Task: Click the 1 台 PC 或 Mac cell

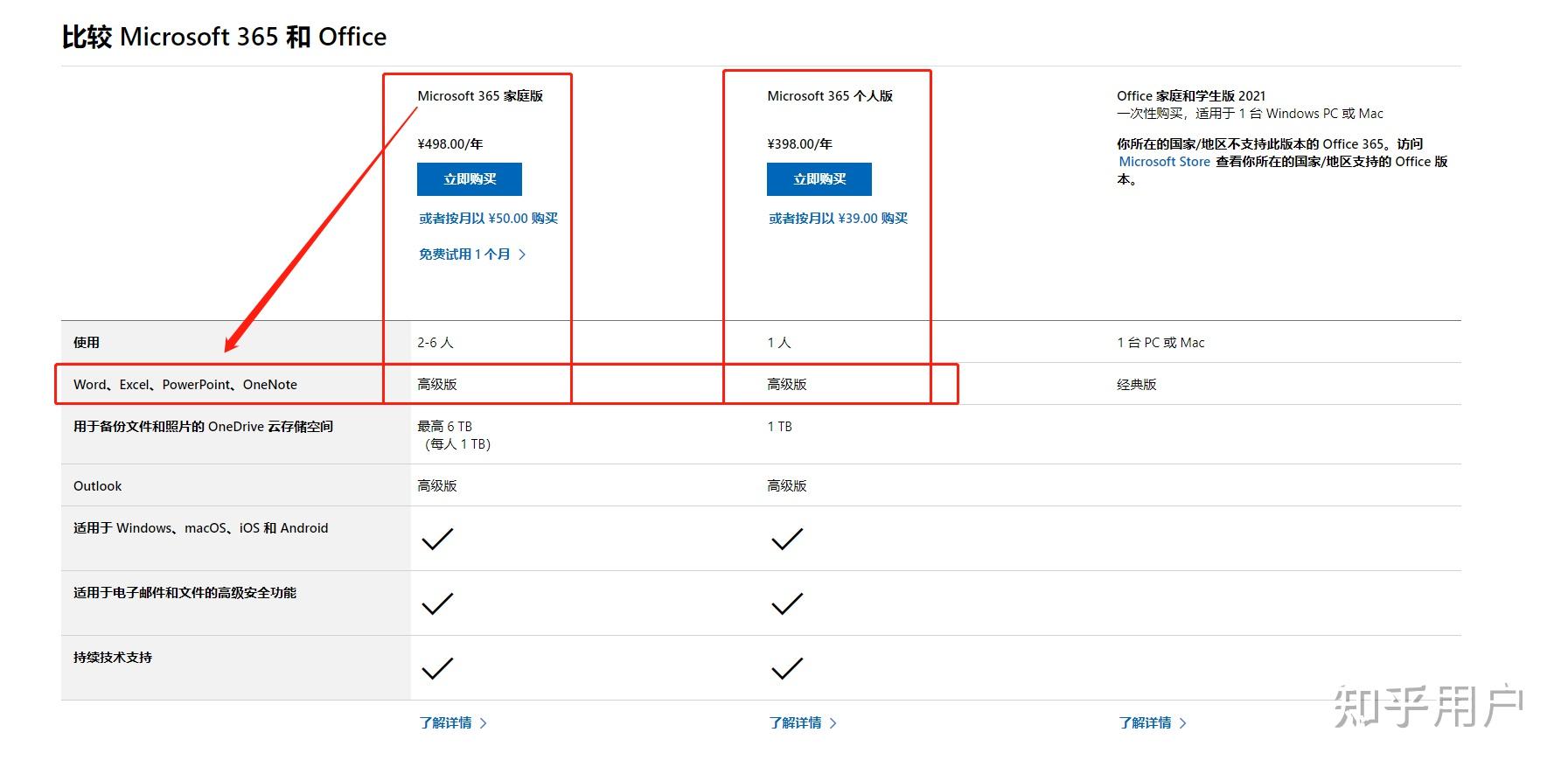Action: pos(1160,343)
